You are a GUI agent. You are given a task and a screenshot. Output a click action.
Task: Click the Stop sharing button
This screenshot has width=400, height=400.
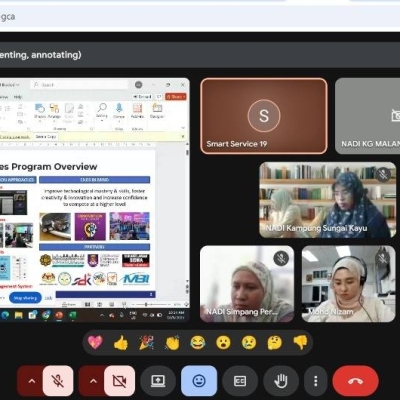(25, 298)
